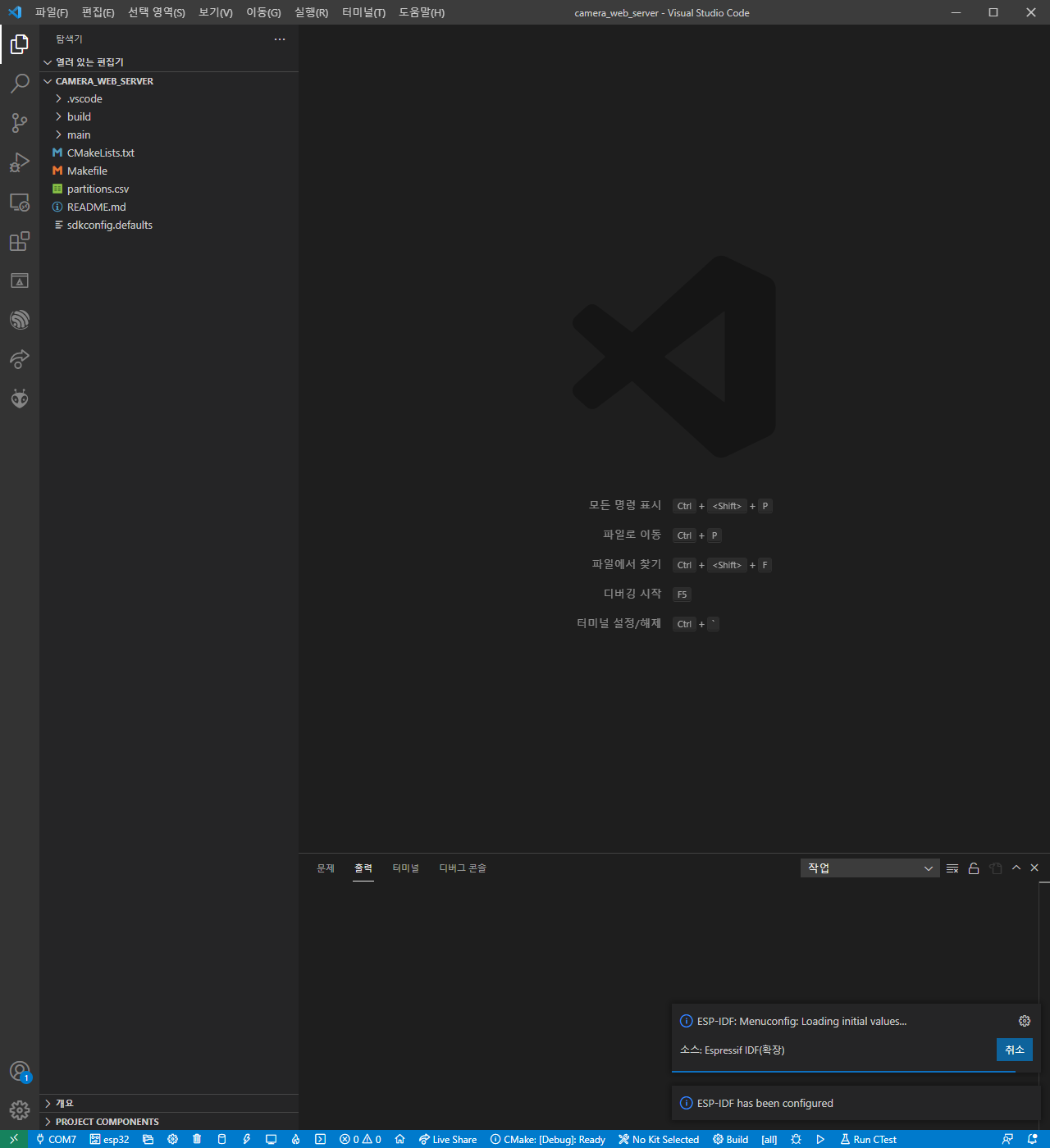Open the Explorer view in activity bar
The image size is (1050, 1148).
20,44
